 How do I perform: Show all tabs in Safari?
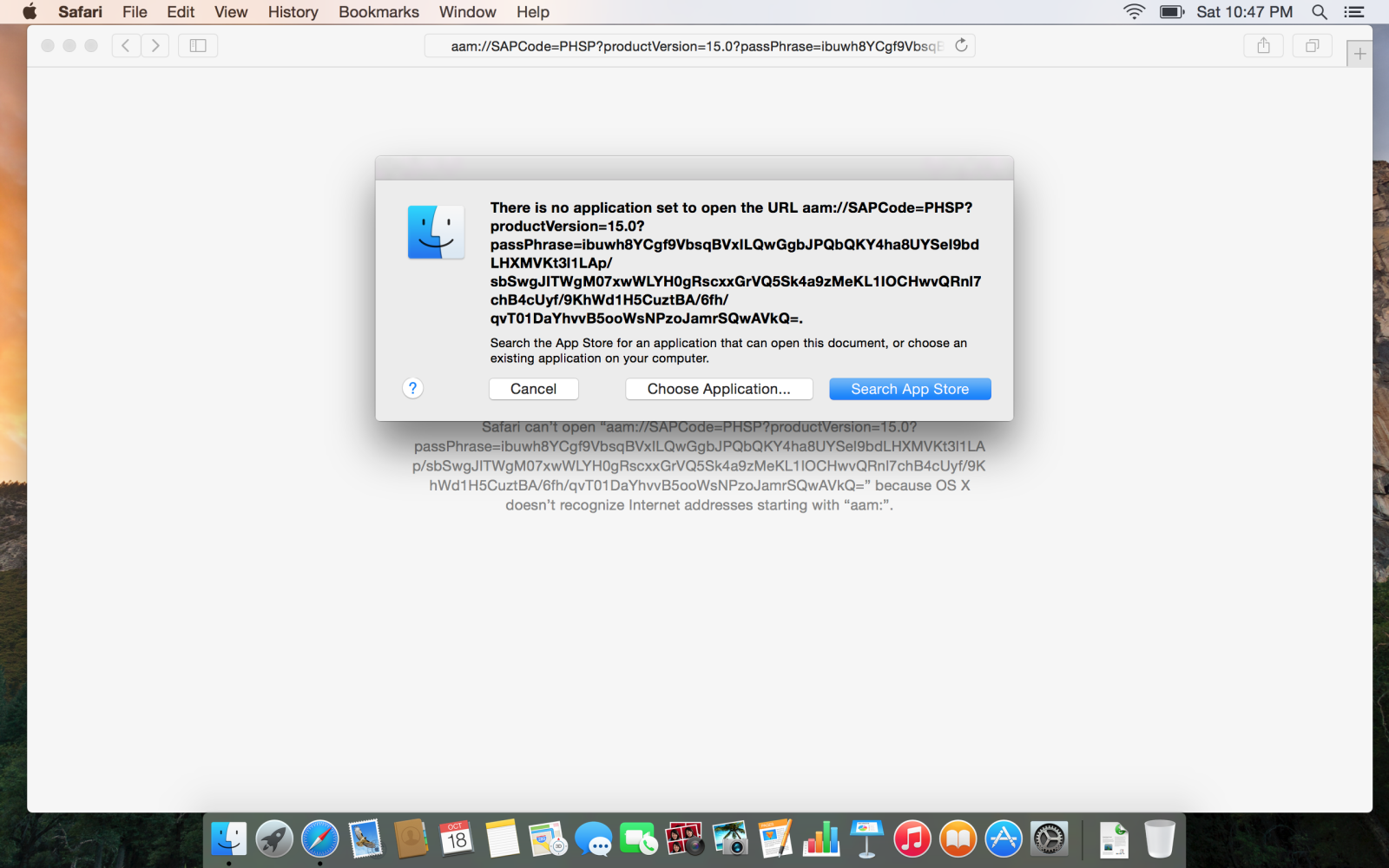point(1313,45)
